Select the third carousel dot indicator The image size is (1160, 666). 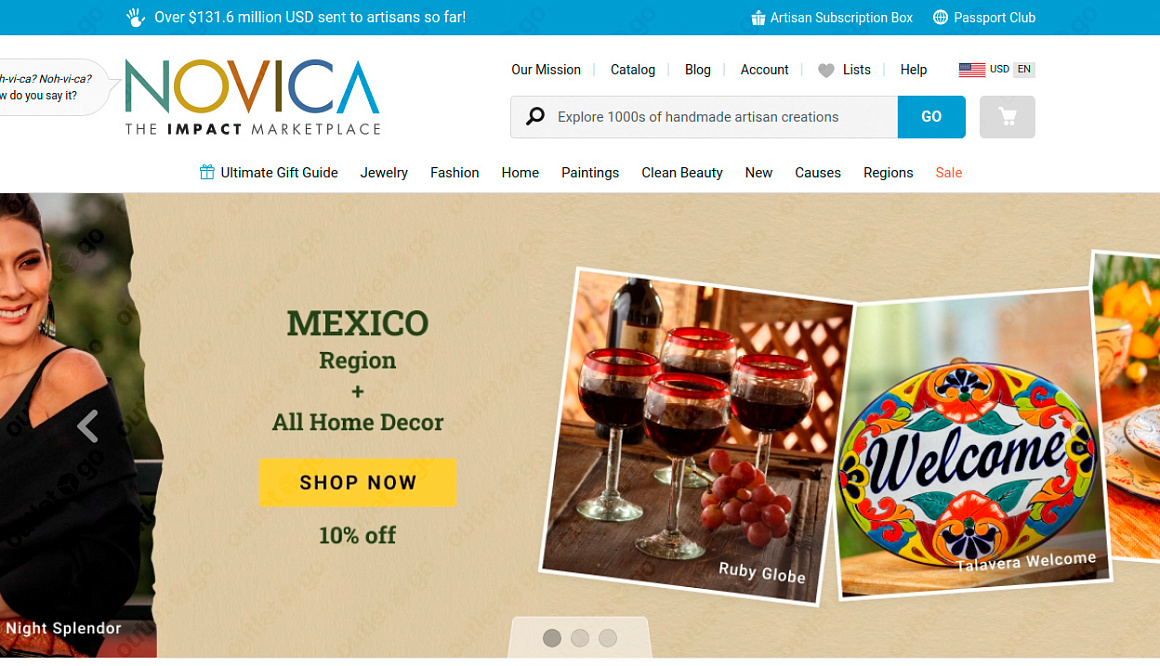tap(607, 638)
